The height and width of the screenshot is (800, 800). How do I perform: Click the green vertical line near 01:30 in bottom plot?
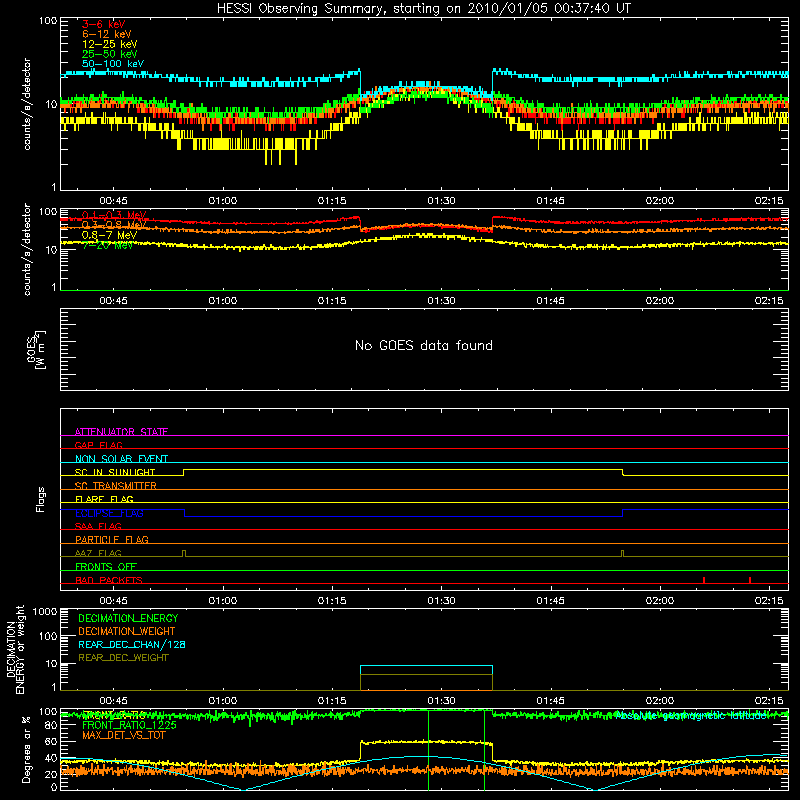coord(429,749)
